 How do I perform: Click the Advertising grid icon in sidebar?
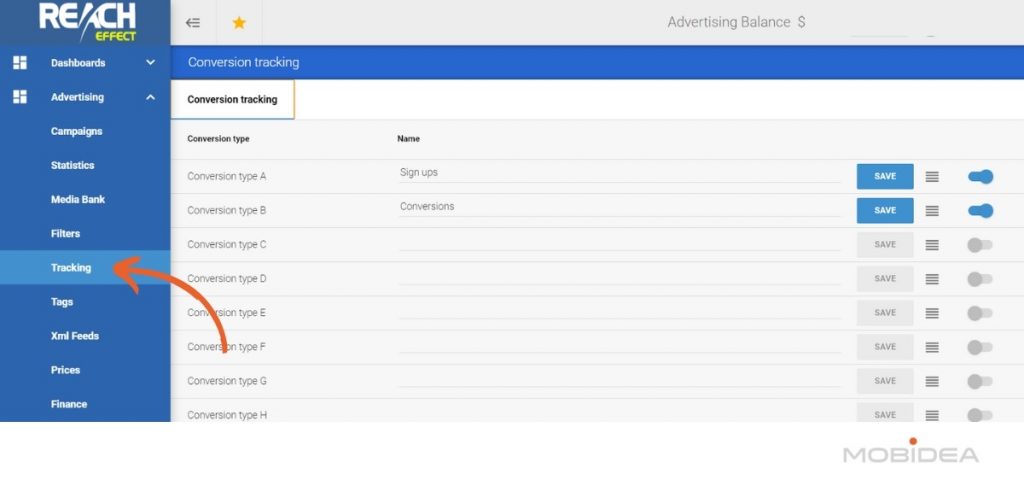[x=19, y=97]
